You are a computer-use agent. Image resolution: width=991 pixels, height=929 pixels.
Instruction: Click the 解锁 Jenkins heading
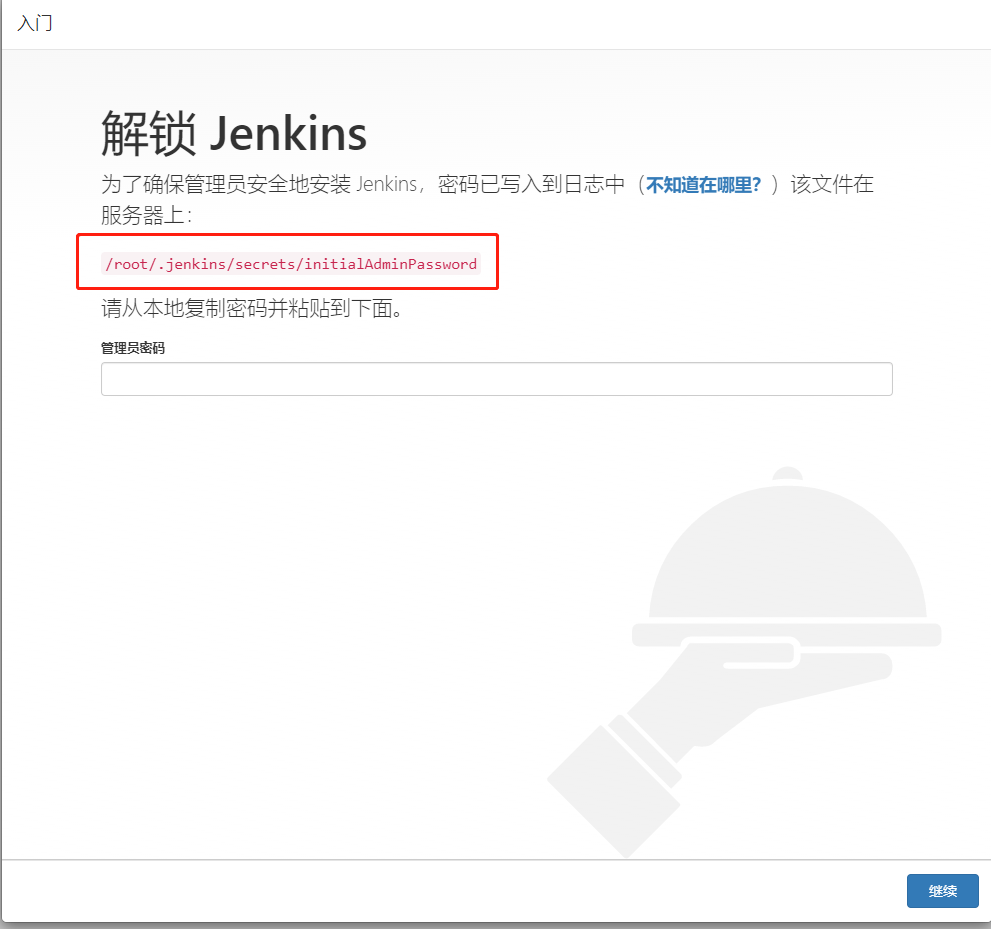tap(234, 133)
